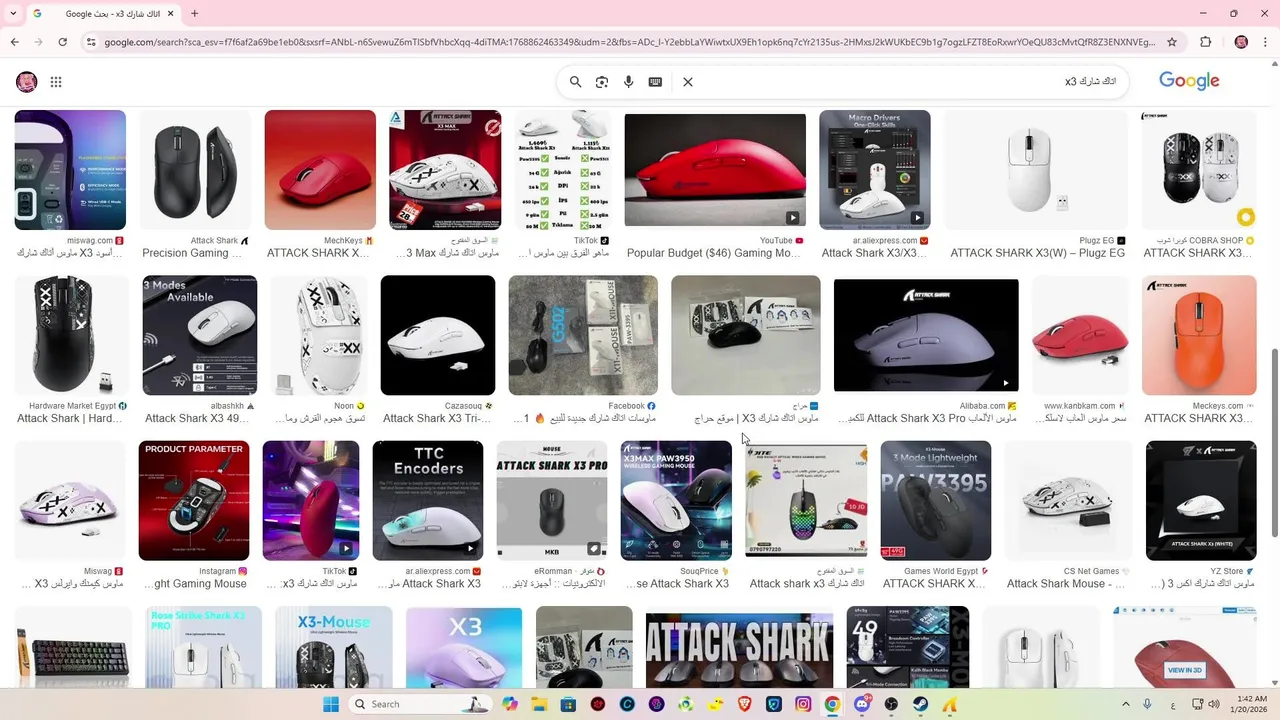The width and height of the screenshot is (1280, 720).
Task: Focus the Google search text field
Action: click(910, 82)
